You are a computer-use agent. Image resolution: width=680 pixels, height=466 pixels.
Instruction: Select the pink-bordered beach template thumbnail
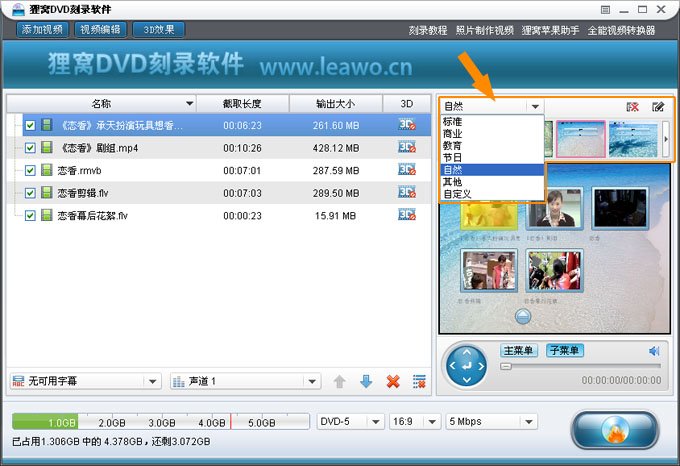tap(581, 139)
